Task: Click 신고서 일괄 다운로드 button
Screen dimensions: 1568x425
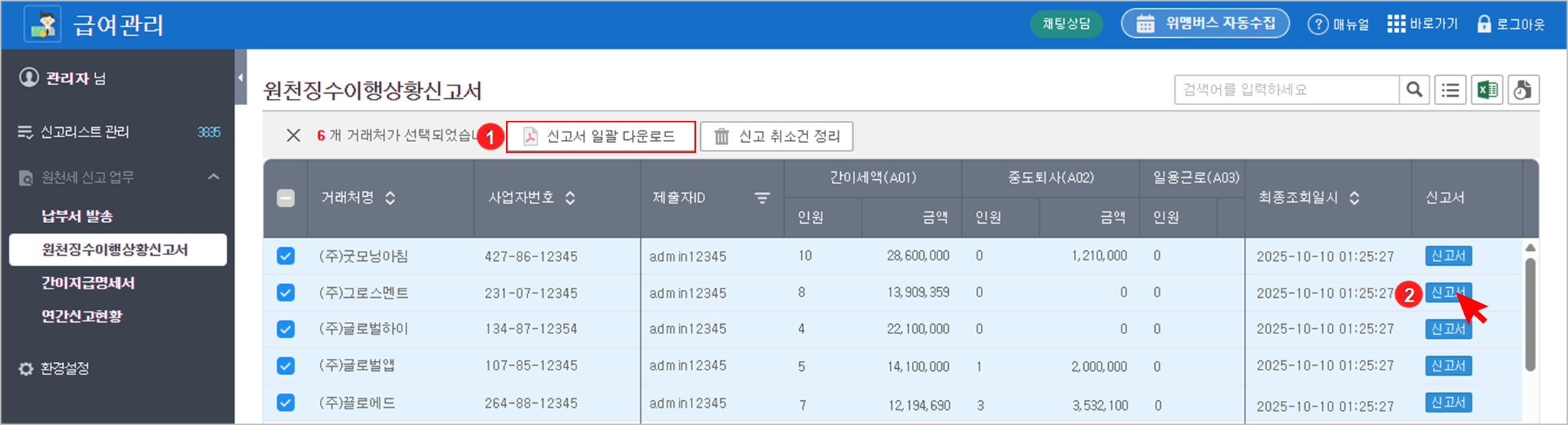Action: [601, 136]
